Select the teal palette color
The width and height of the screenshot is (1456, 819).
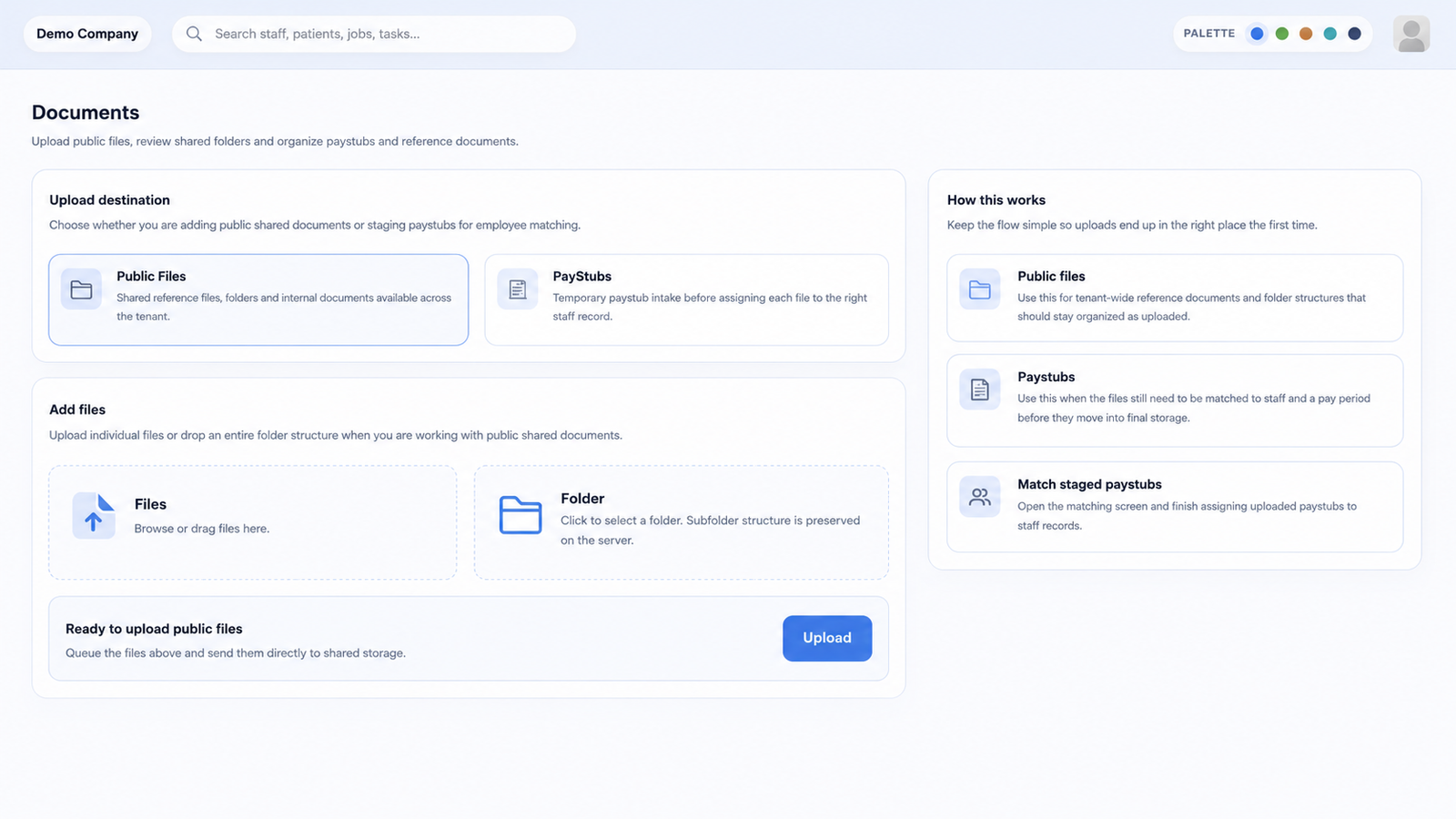(x=1330, y=34)
